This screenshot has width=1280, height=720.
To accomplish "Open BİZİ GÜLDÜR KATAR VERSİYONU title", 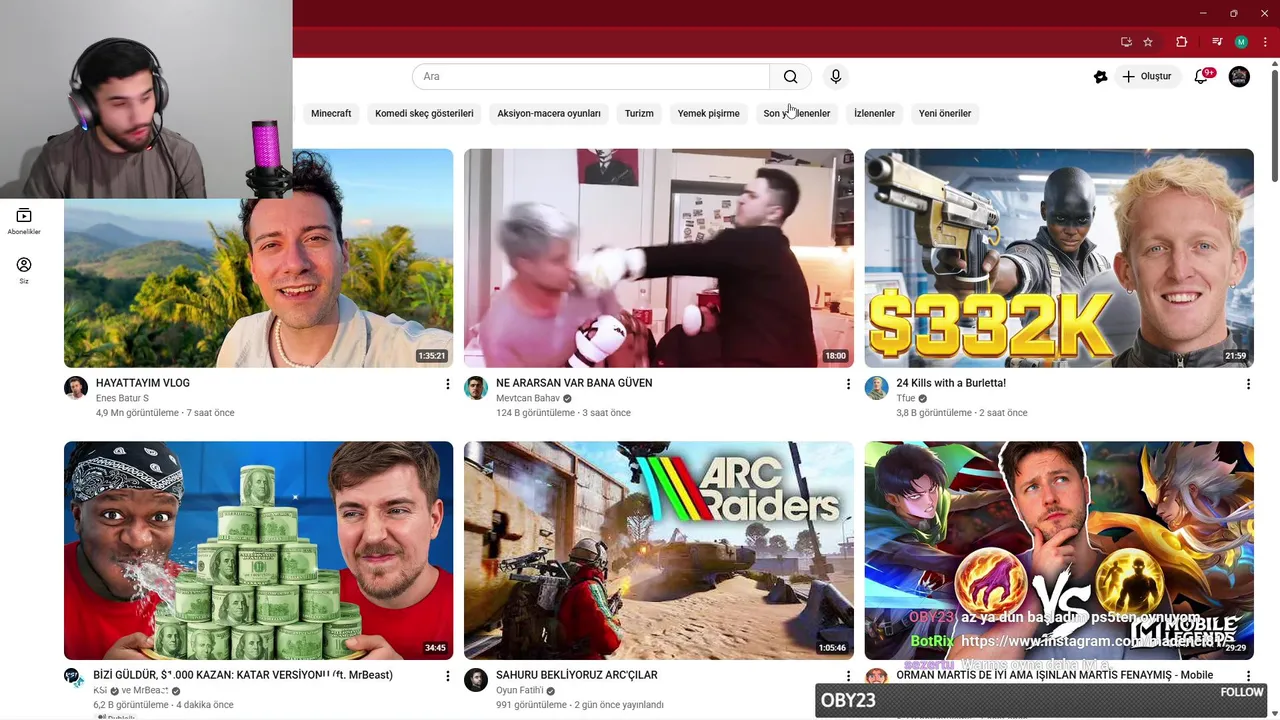I will coord(243,675).
